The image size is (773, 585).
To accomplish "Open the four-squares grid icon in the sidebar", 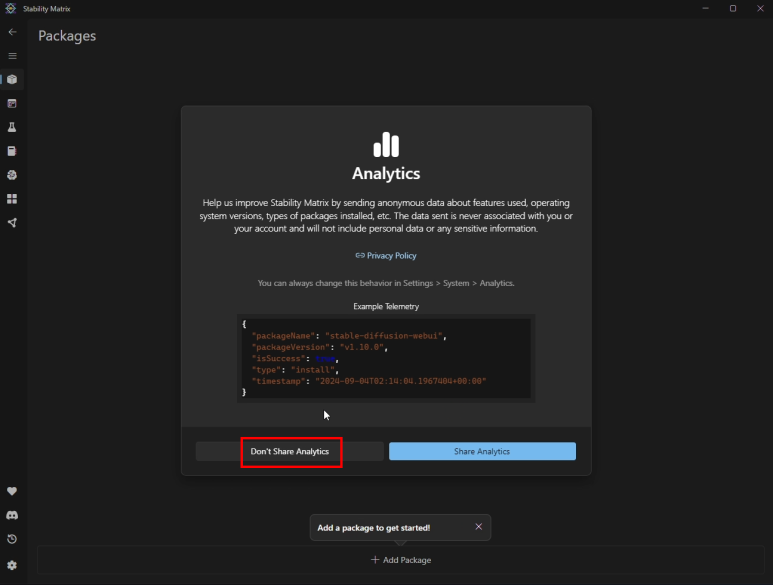I will pos(12,199).
